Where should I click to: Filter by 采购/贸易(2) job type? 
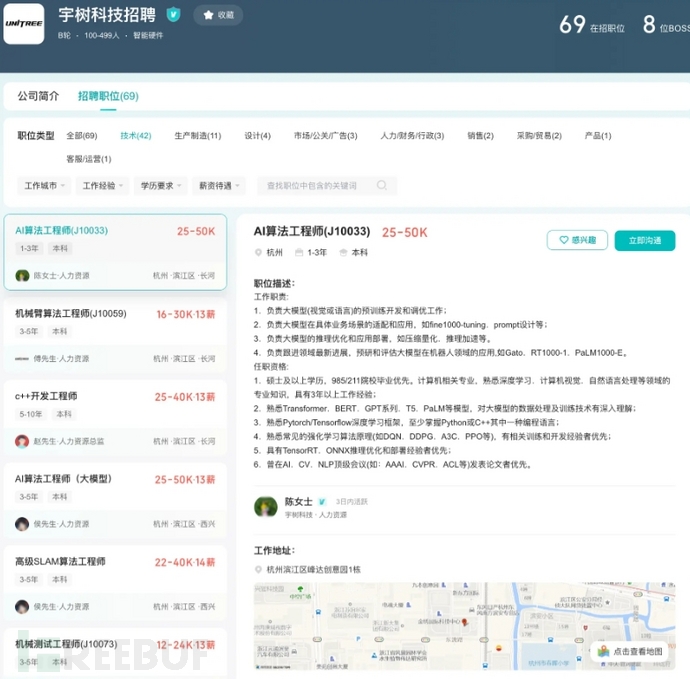pyautogui.click(x=539, y=136)
